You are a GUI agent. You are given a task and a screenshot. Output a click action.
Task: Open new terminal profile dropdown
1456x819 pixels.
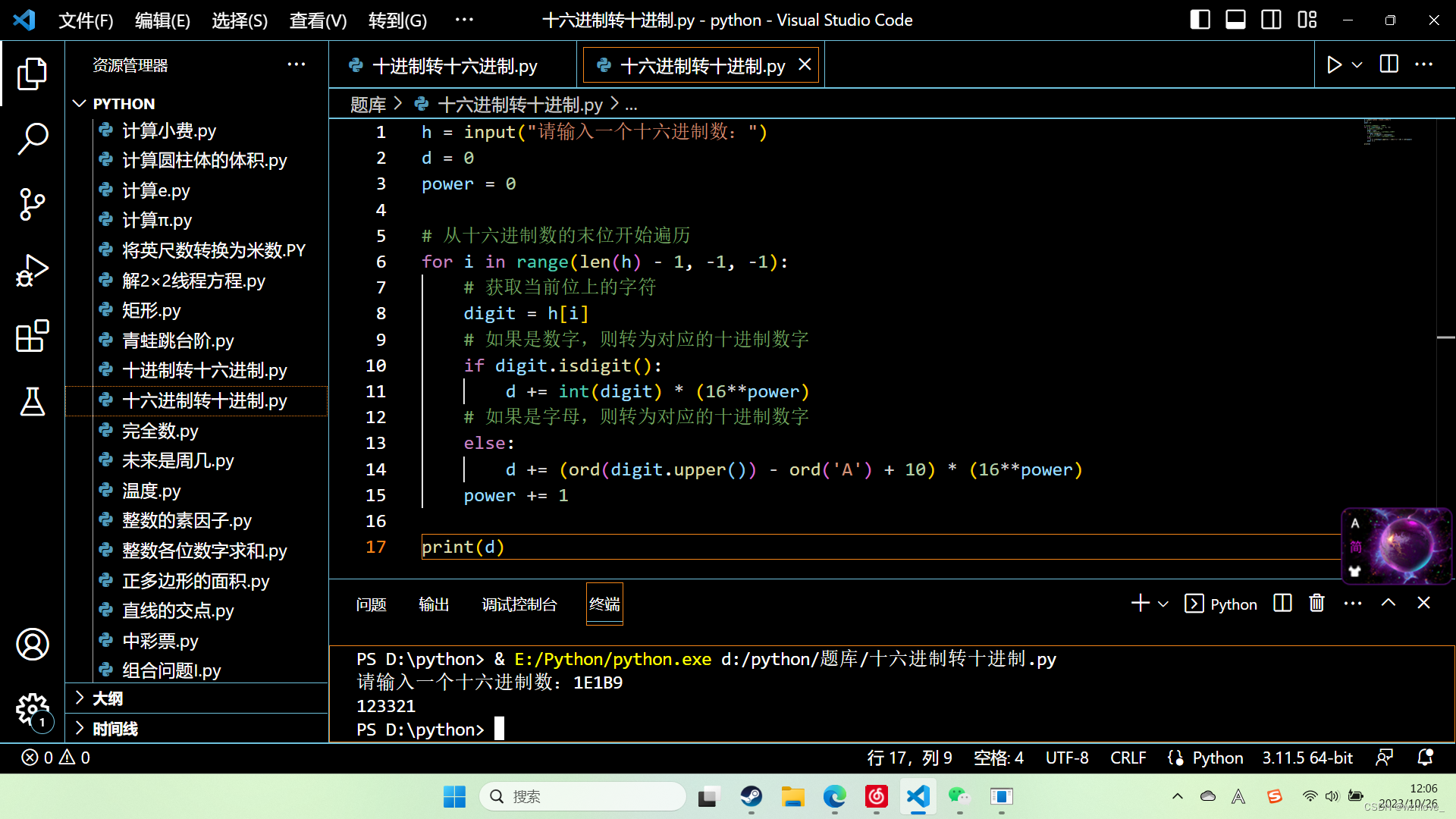click(x=1163, y=604)
